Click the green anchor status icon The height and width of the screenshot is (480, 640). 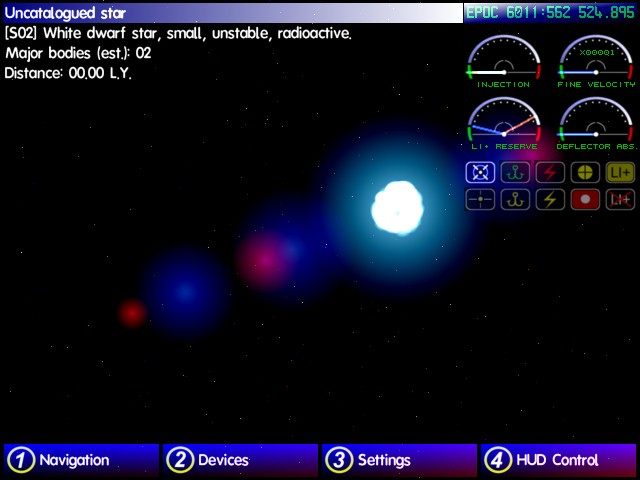[x=515, y=172]
